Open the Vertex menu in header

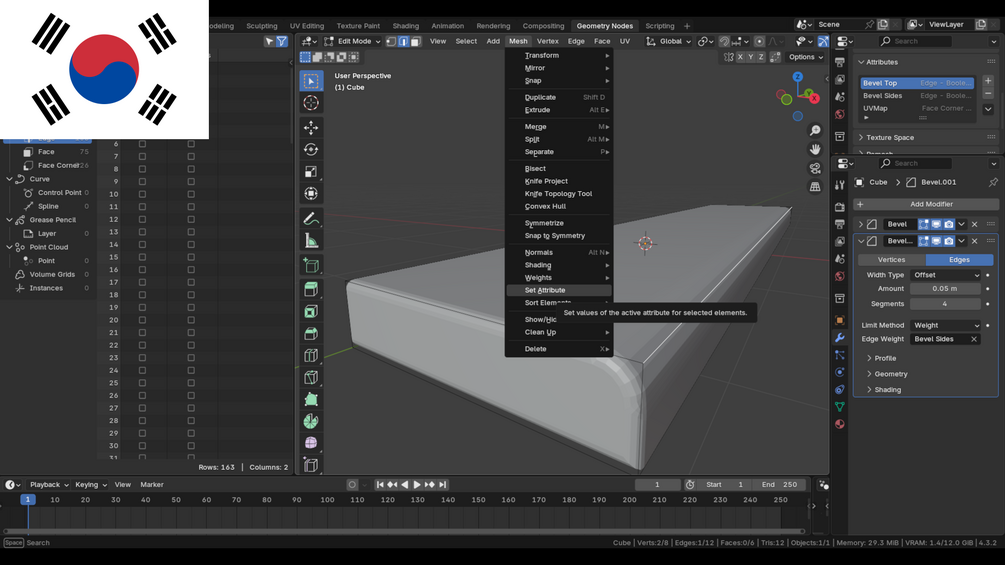click(547, 41)
